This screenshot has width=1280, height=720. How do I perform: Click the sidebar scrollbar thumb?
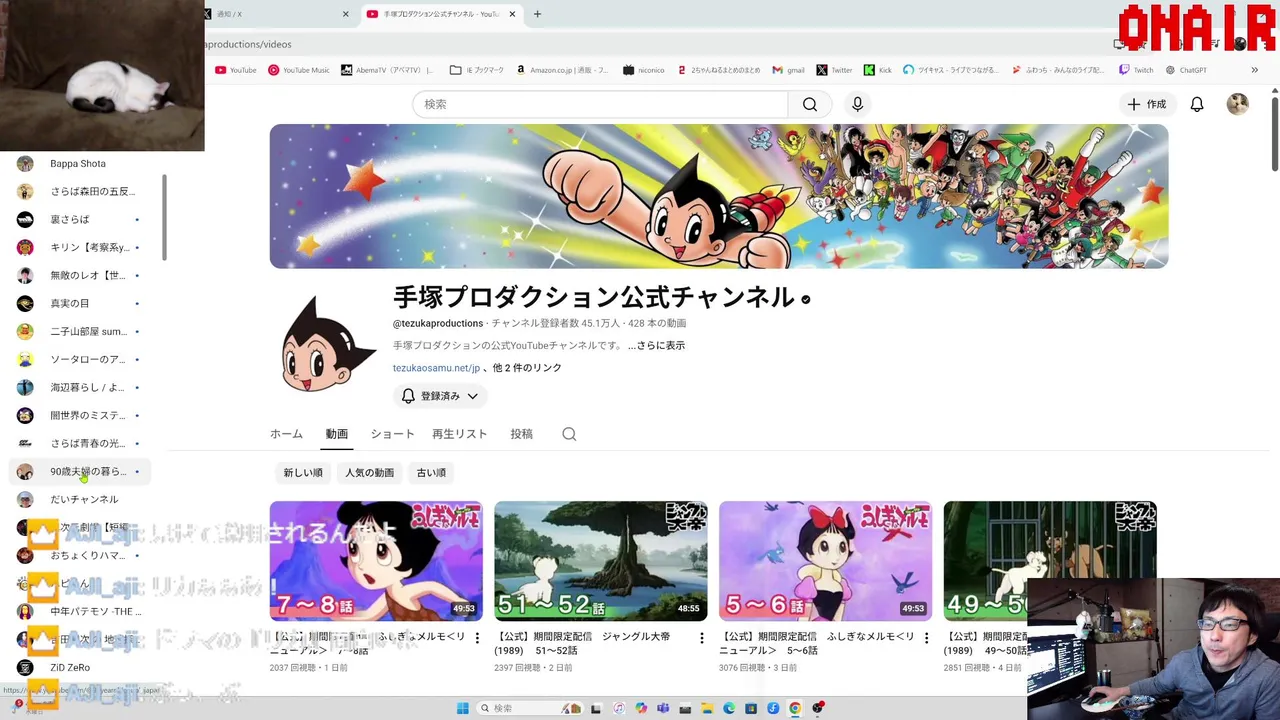pos(163,218)
